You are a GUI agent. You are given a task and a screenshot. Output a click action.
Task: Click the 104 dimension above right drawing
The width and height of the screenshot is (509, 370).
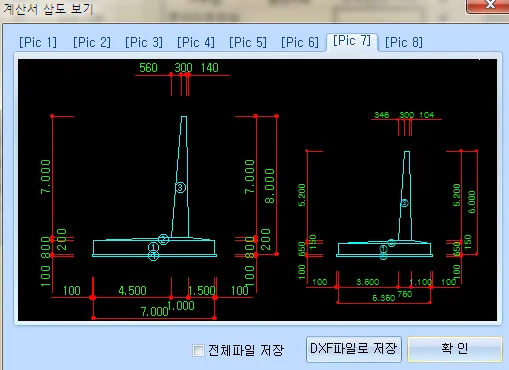(427, 115)
